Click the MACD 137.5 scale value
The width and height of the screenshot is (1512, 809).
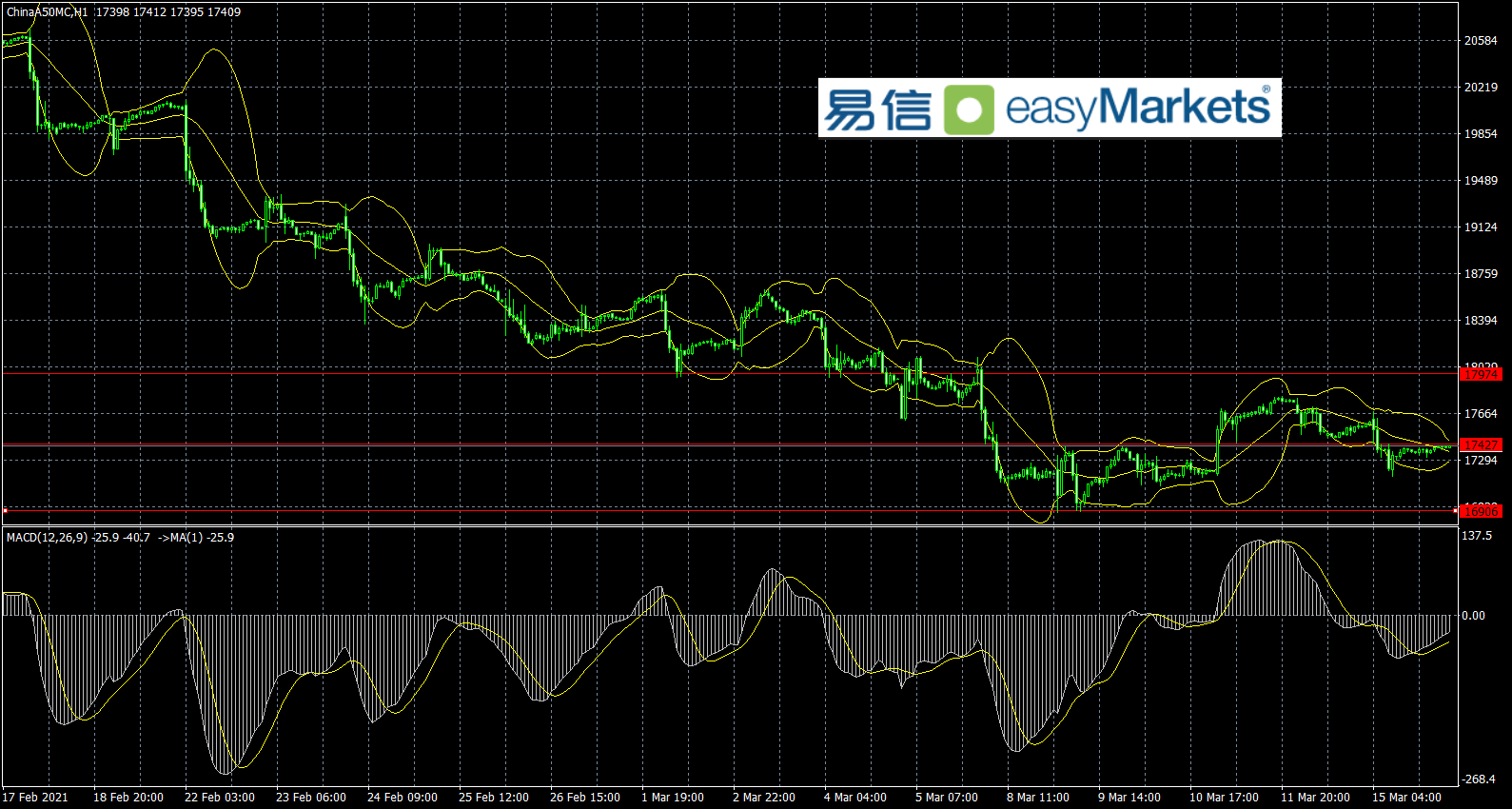click(x=1477, y=536)
